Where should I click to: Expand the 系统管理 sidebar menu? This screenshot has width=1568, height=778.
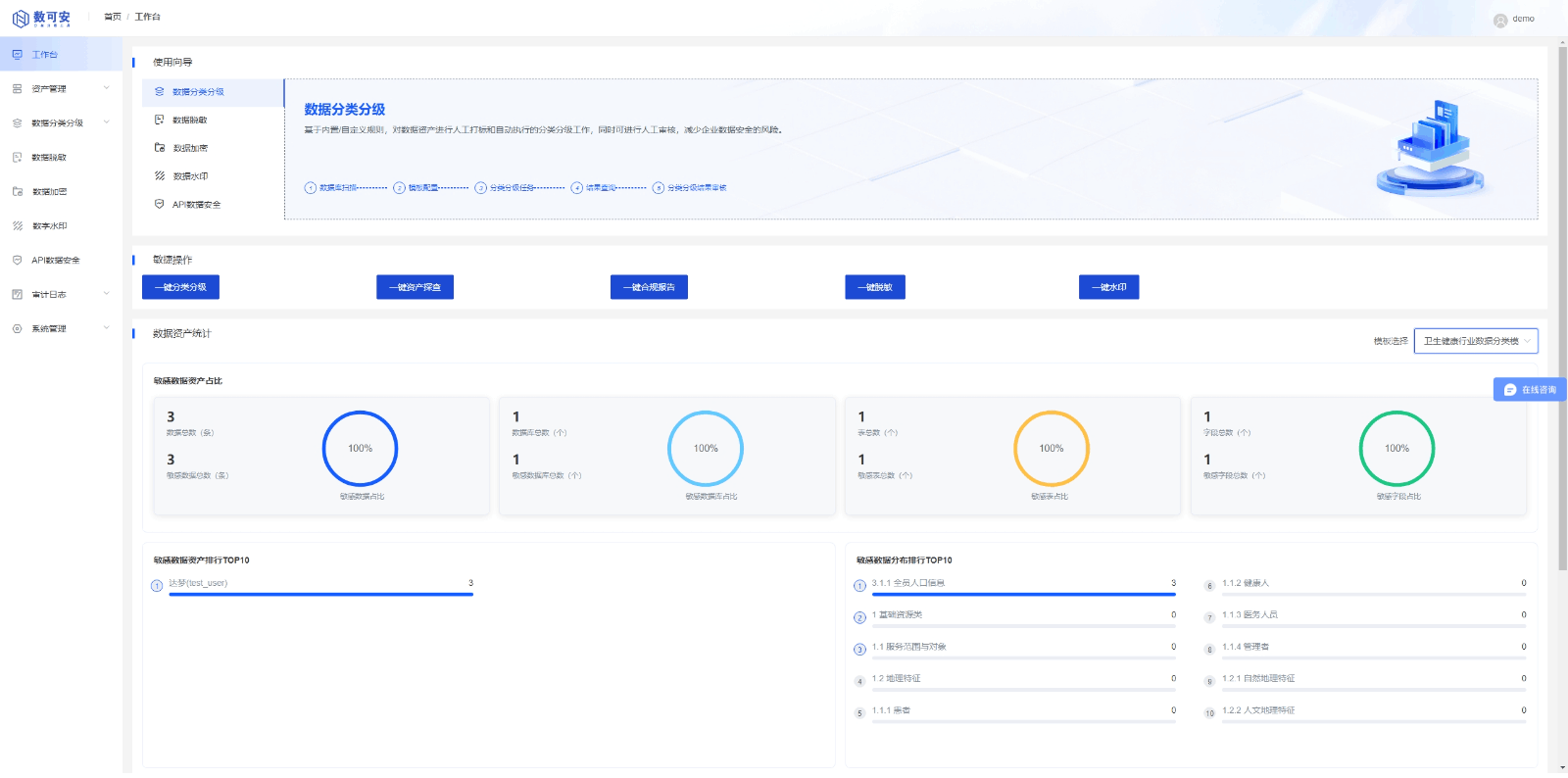click(x=106, y=328)
